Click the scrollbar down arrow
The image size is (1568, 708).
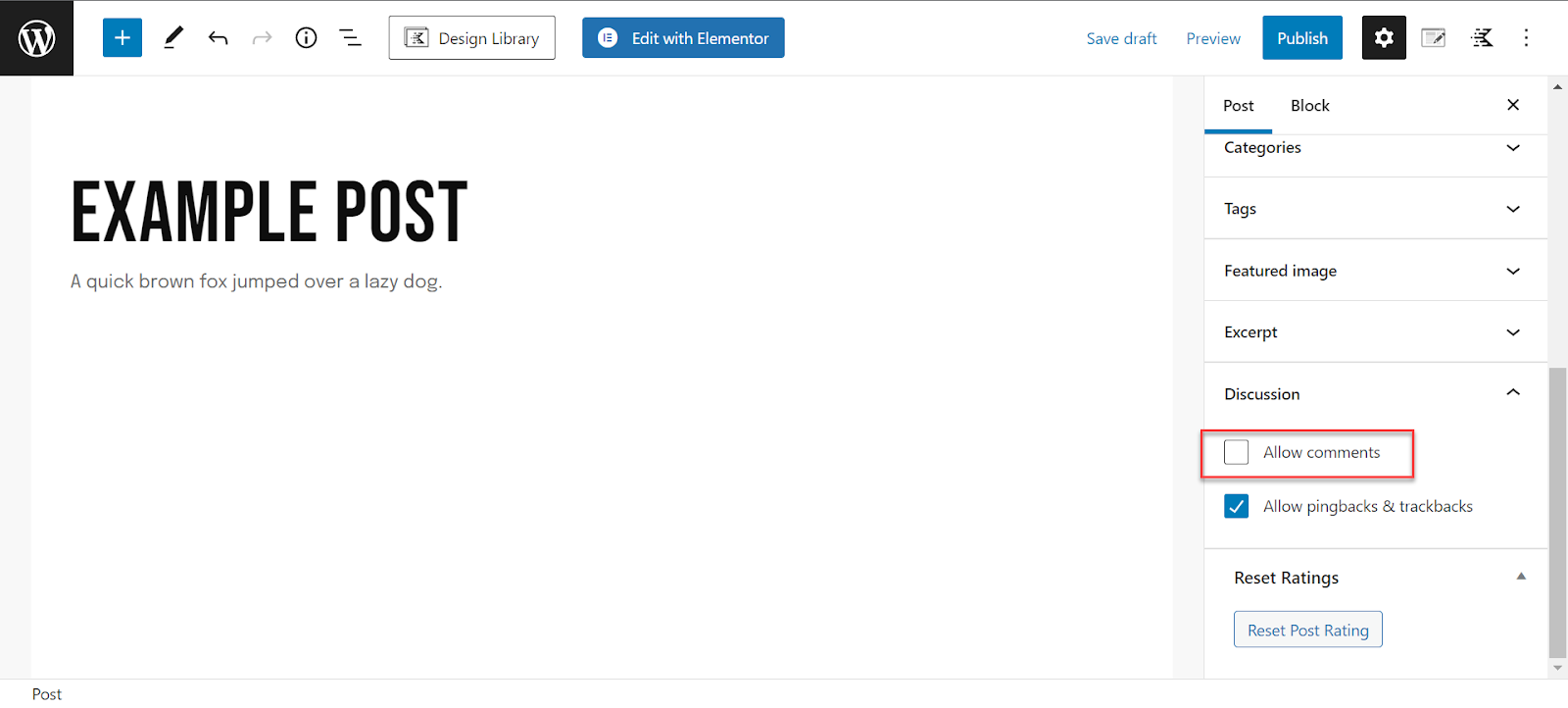1557,669
